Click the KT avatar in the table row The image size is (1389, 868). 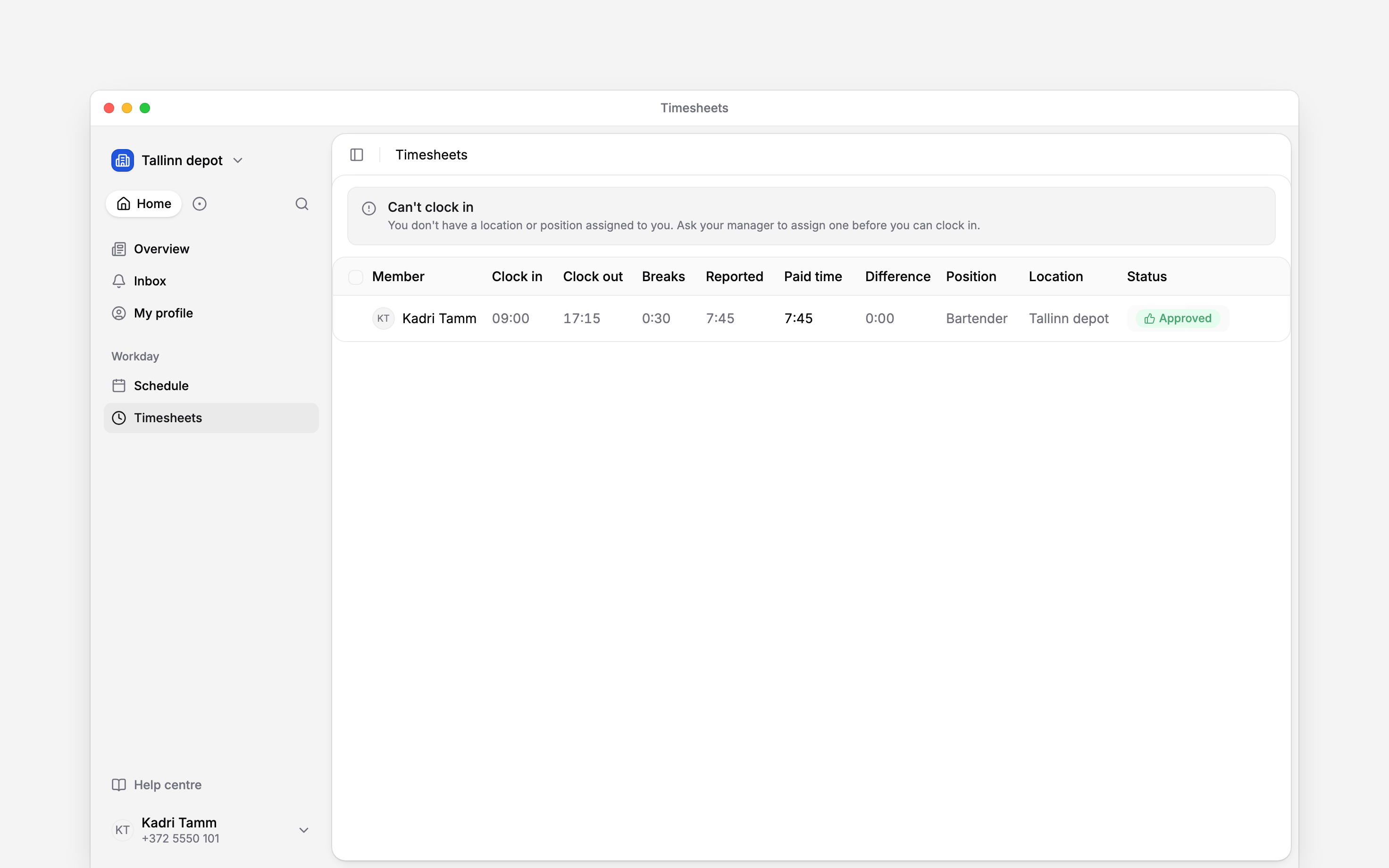[384, 318]
